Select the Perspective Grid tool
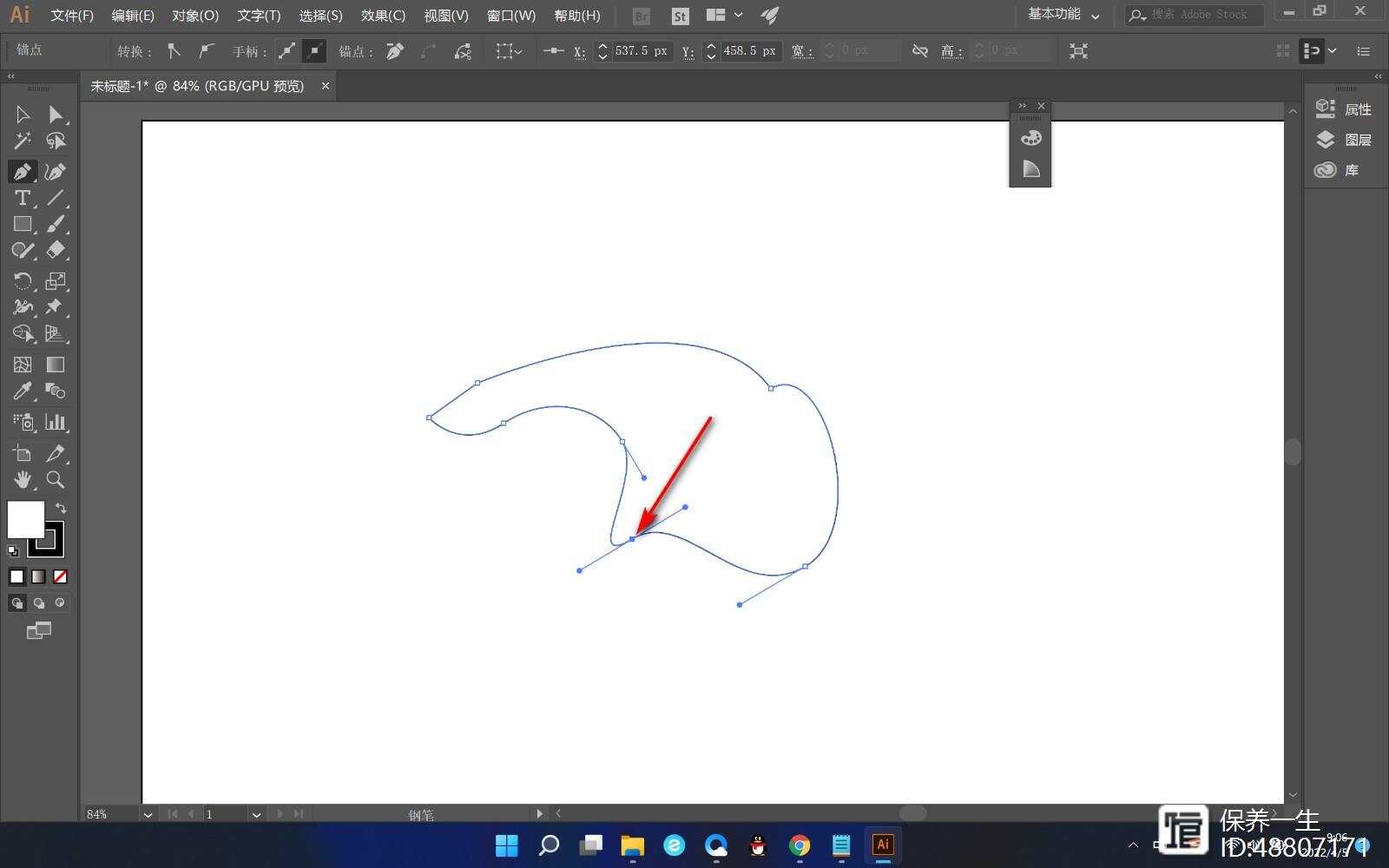The width and height of the screenshot is (1389, 868). [x=56, y=333]
